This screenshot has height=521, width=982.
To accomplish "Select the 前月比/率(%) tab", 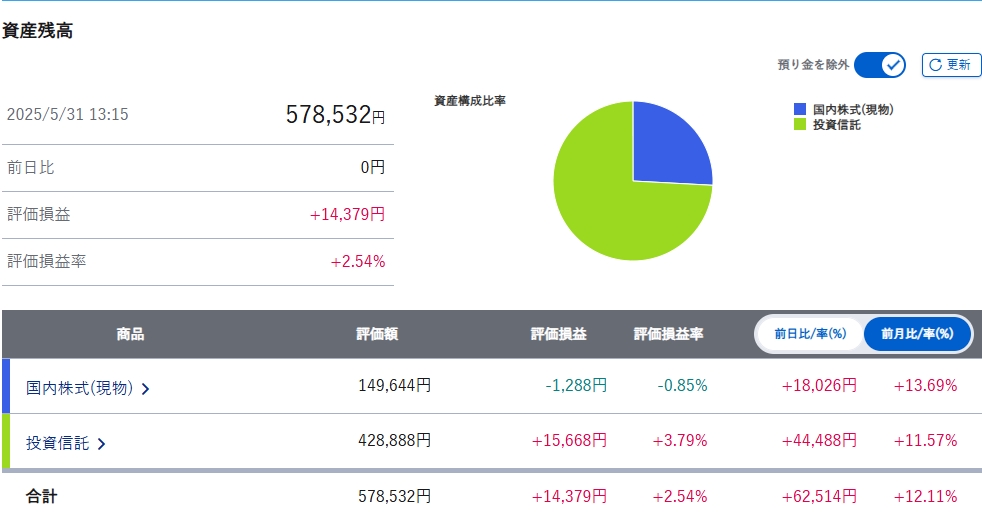I will [918, 334].
